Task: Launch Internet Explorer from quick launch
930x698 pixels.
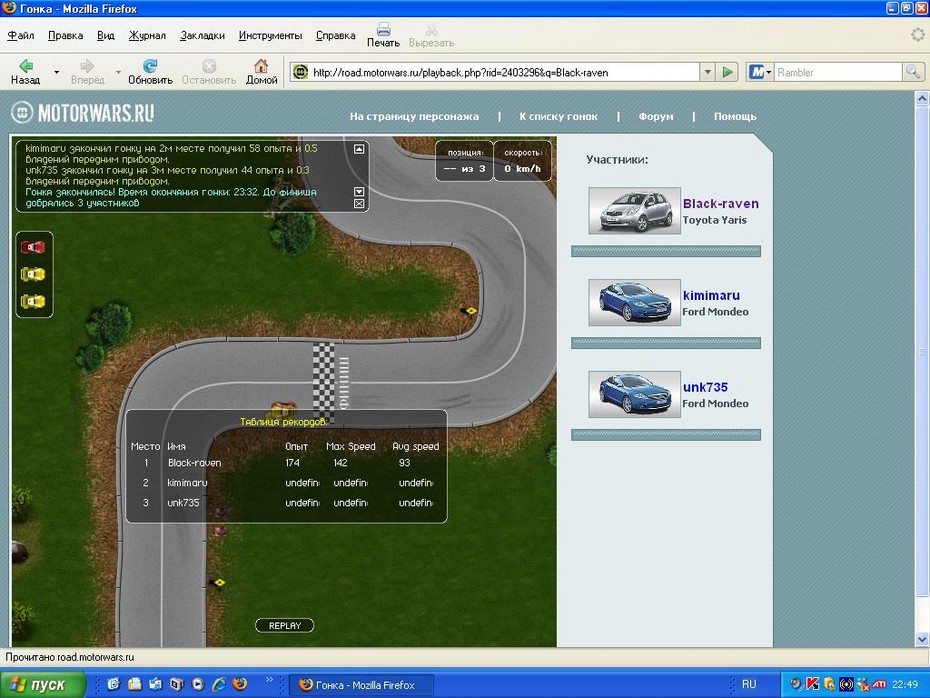Action: tap(219, 684)
